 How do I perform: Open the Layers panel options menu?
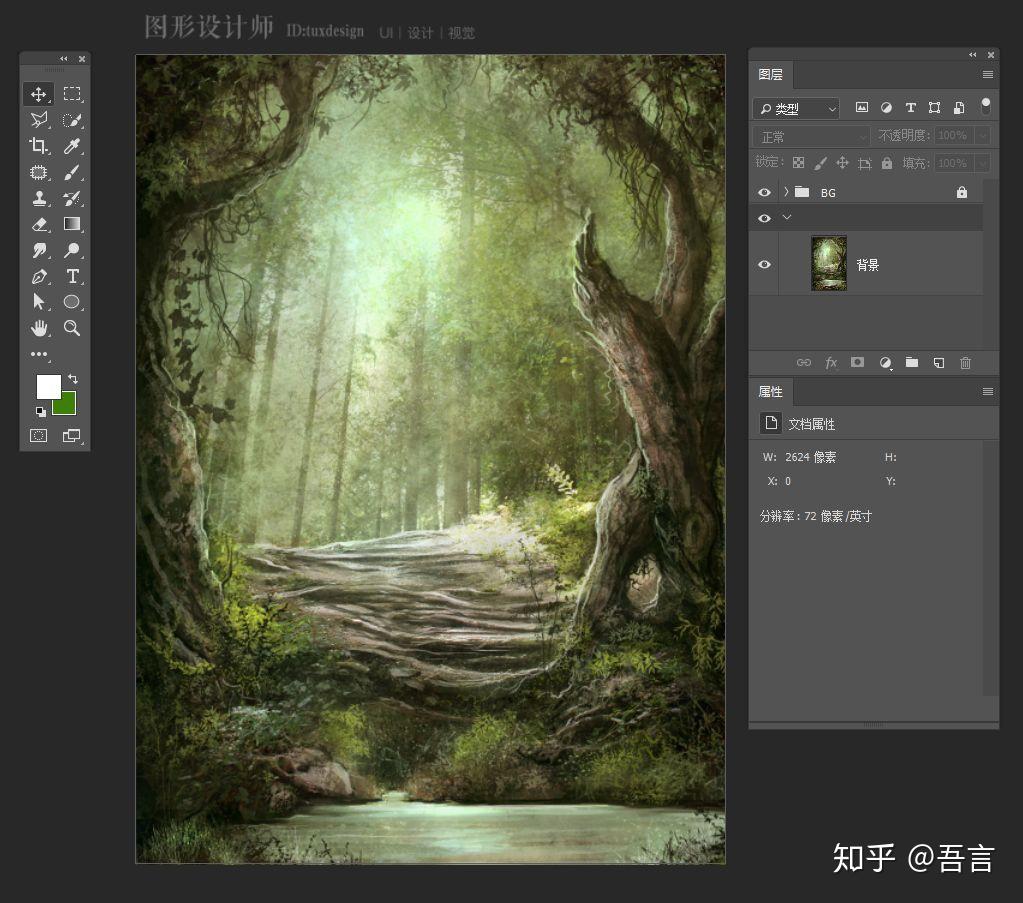tap(987, 75)
